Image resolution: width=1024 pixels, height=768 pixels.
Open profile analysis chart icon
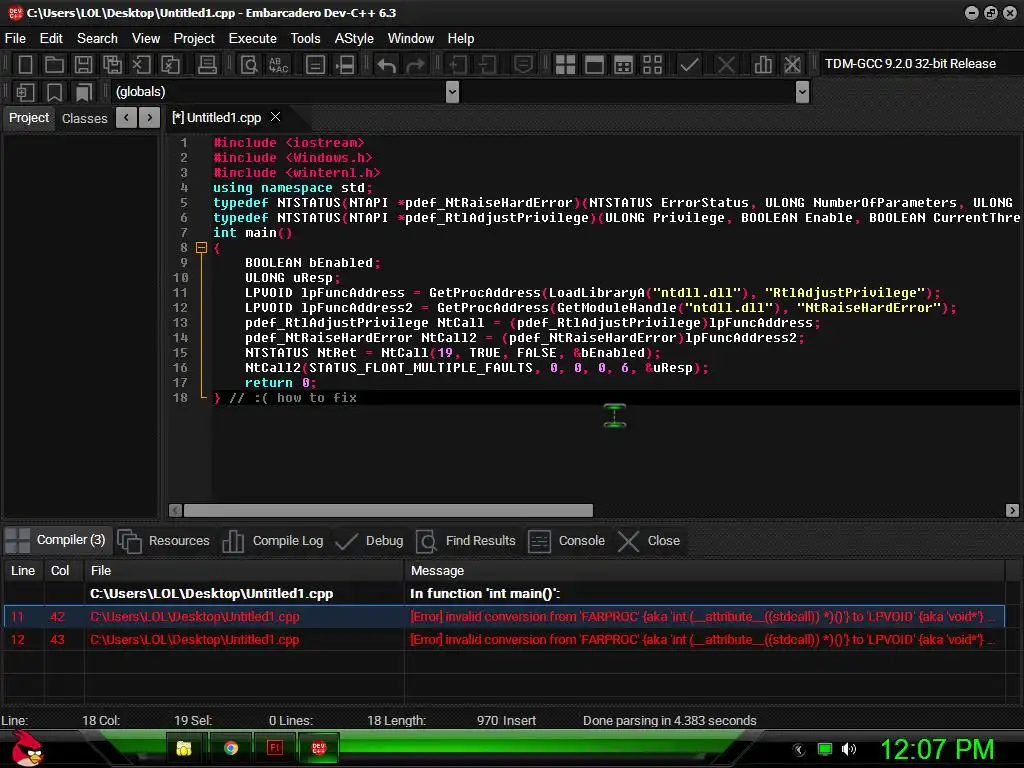(x=763, y=65)
